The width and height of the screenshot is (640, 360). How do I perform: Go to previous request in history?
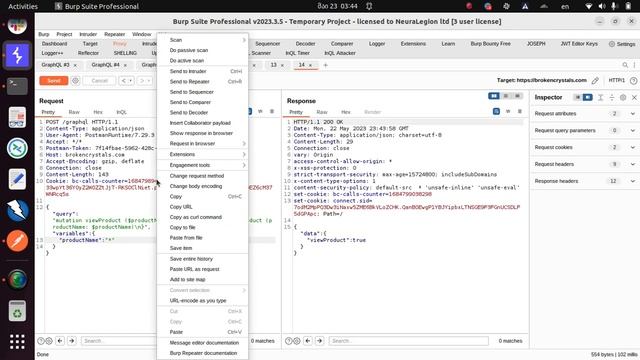point(124,81)
